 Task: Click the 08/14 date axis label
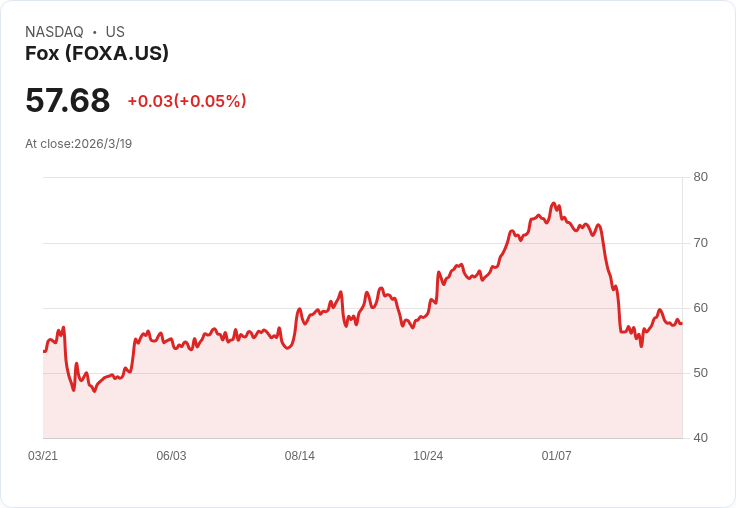(x=299, y=455)
